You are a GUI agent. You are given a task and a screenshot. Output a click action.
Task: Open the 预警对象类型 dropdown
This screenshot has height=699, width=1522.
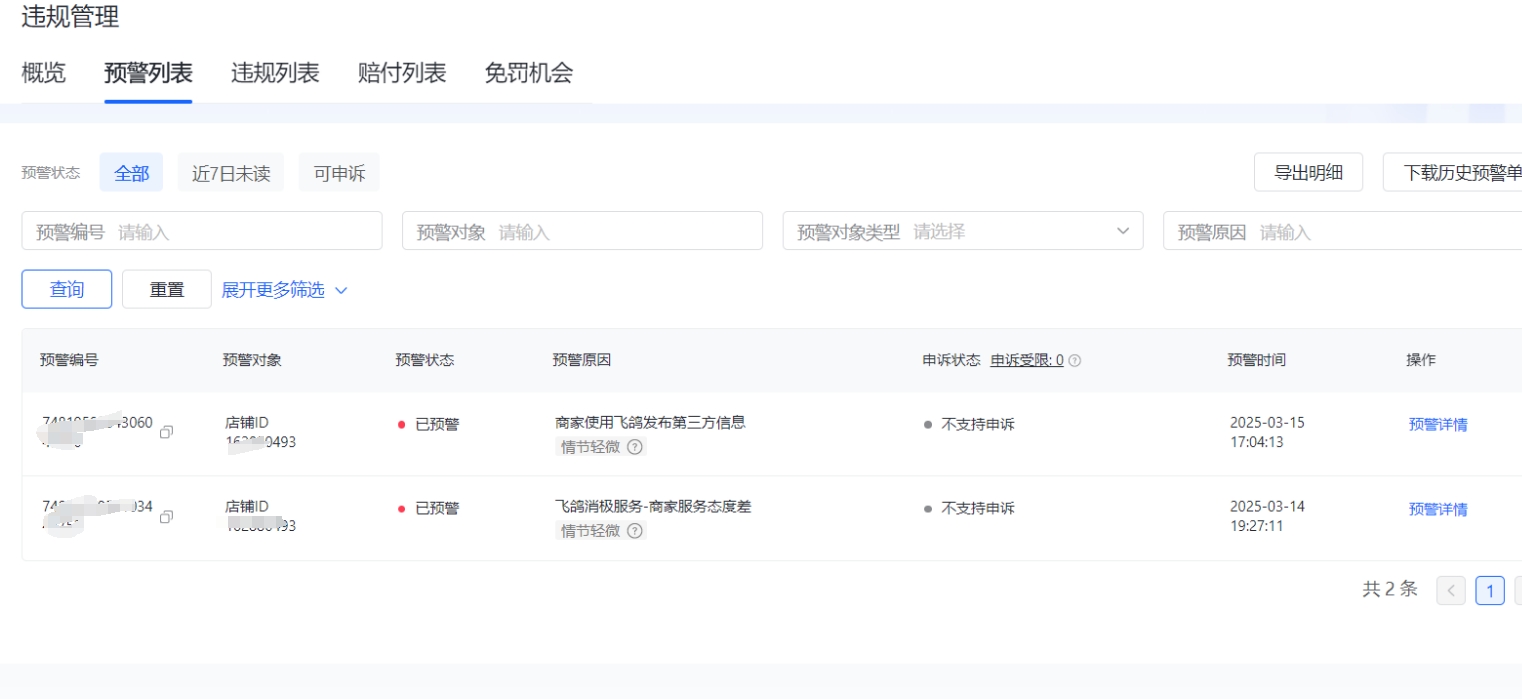point(962,231)
